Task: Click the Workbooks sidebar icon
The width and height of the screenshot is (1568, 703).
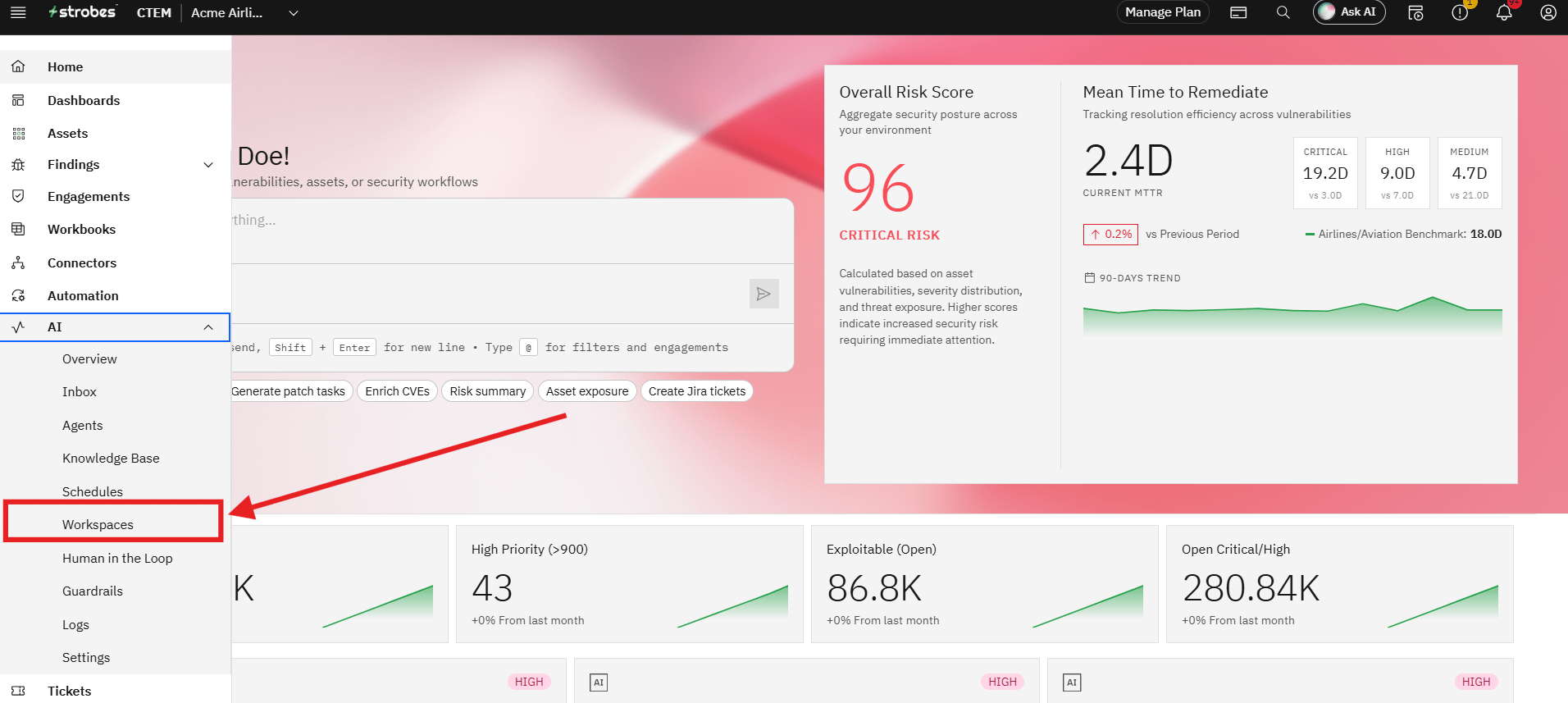Action: (x=18, y=229)
